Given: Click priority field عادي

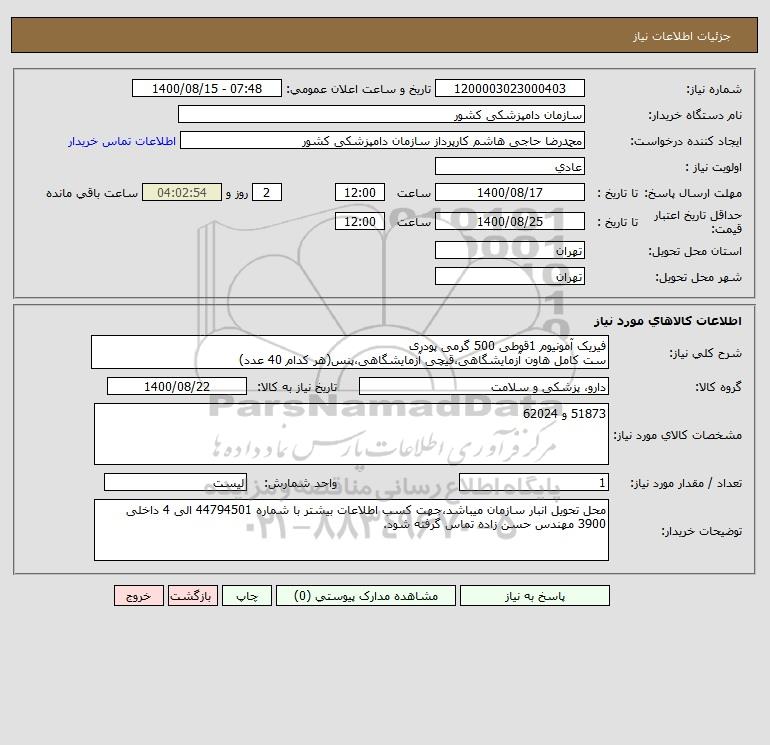Looking at the screenshot, I should [510, 166].
